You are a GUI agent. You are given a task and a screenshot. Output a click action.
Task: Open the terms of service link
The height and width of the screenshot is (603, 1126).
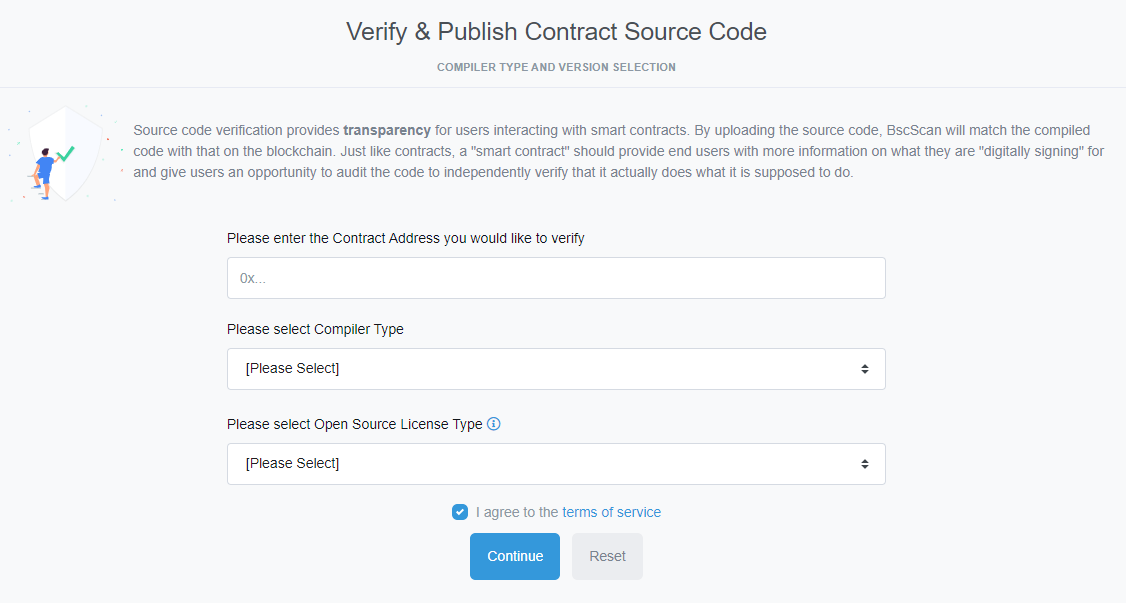click(x=611, y=512)
